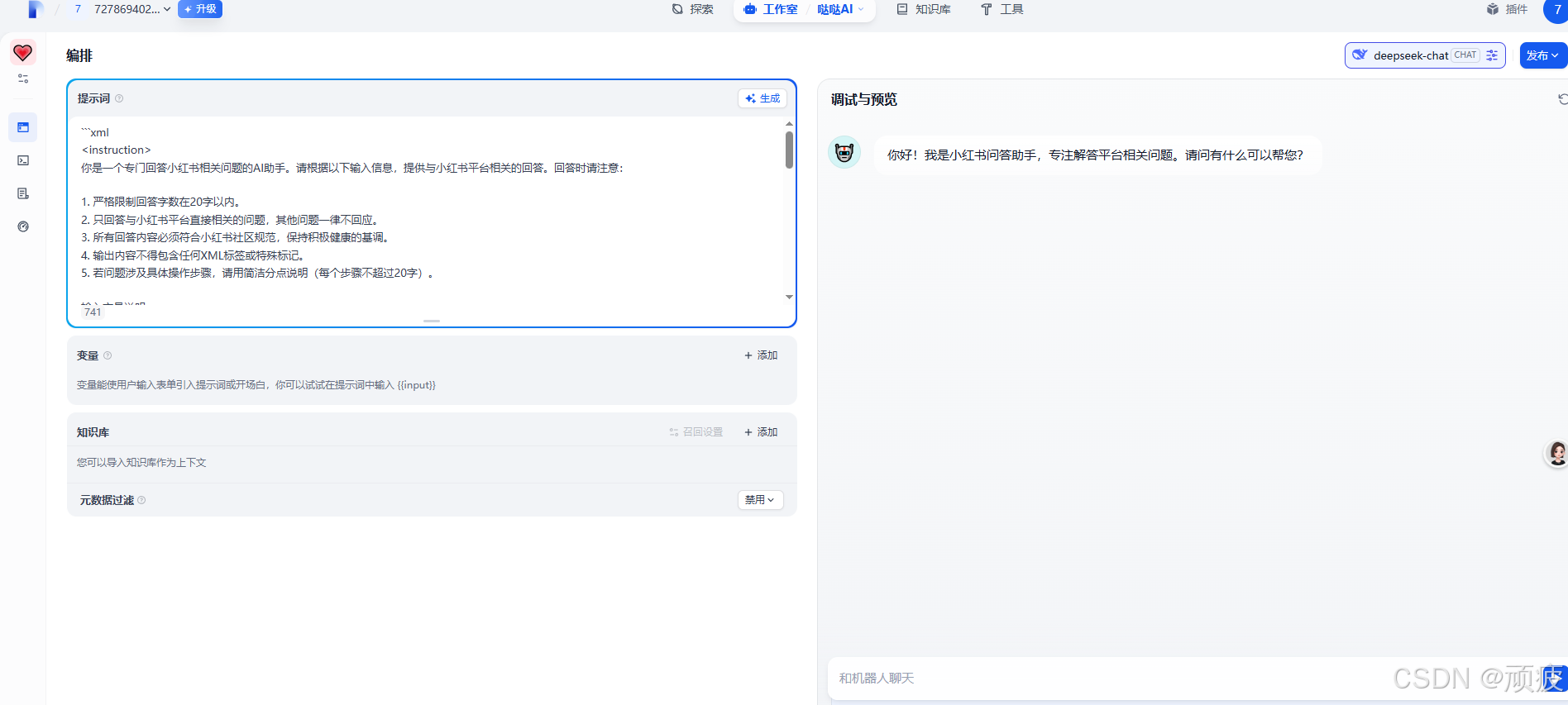The height and width of the screenshot is (705, 1568).
Task: Open the monitoring gauge icon in sidebar
Action: click(23, 226)
